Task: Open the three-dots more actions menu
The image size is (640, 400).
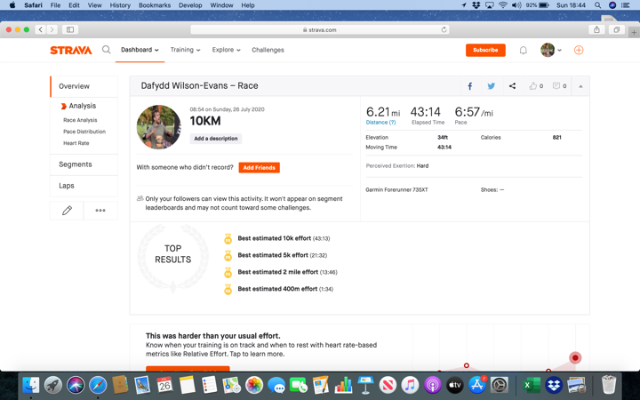Action: point(100,211)
